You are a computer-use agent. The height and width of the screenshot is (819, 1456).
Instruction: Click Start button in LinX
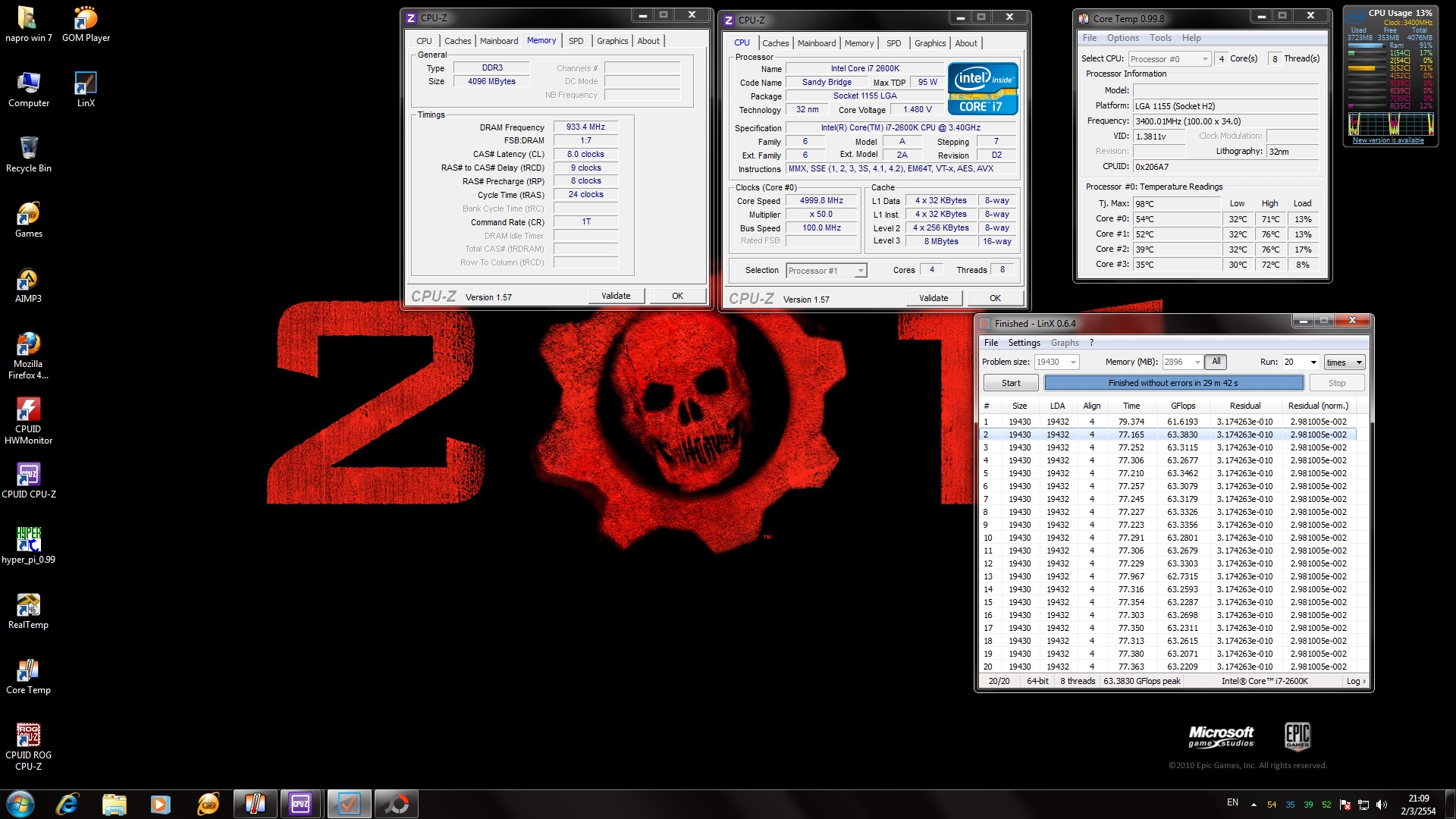click(1010, 383)
